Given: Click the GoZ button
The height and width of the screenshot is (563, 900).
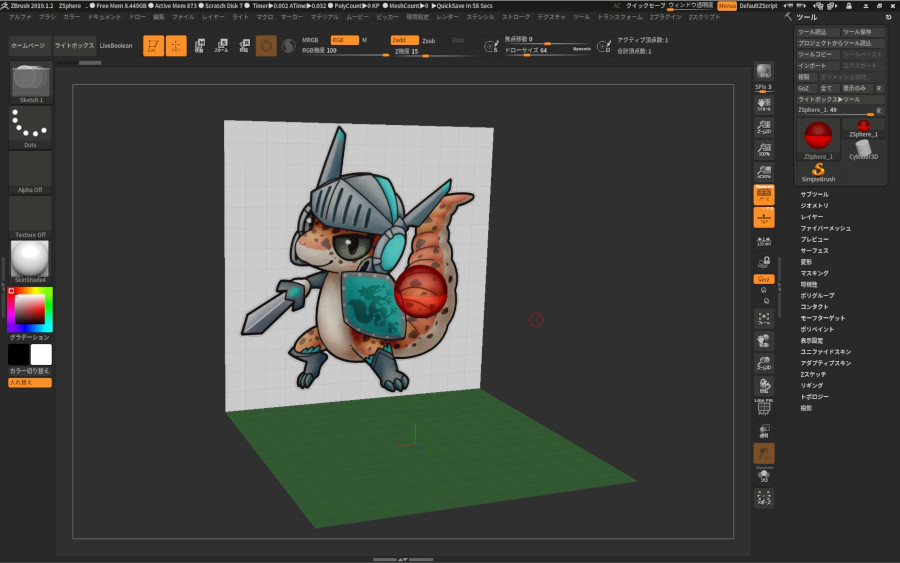Looking at the screenshot, I should [x=804, y=88].
